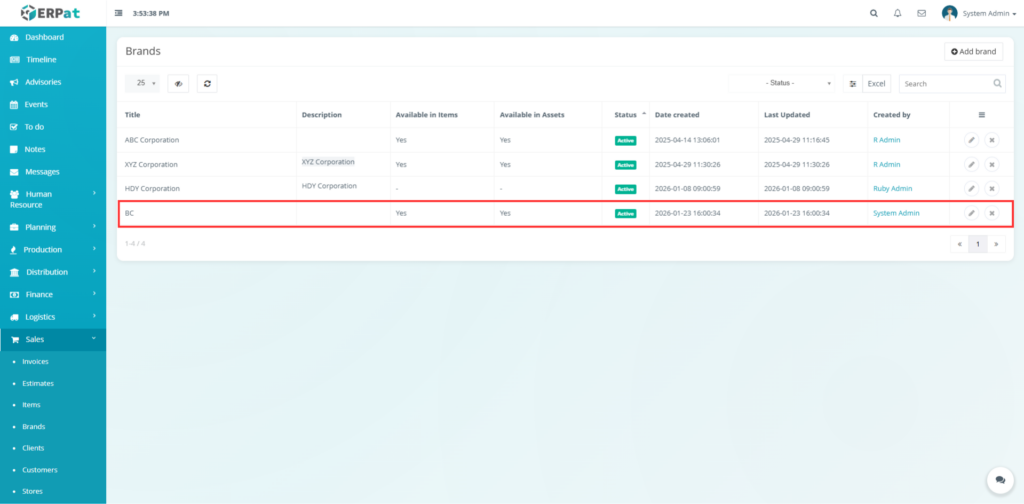
Task: Click the System Admin avatar picture
Action: click(950, 13)
